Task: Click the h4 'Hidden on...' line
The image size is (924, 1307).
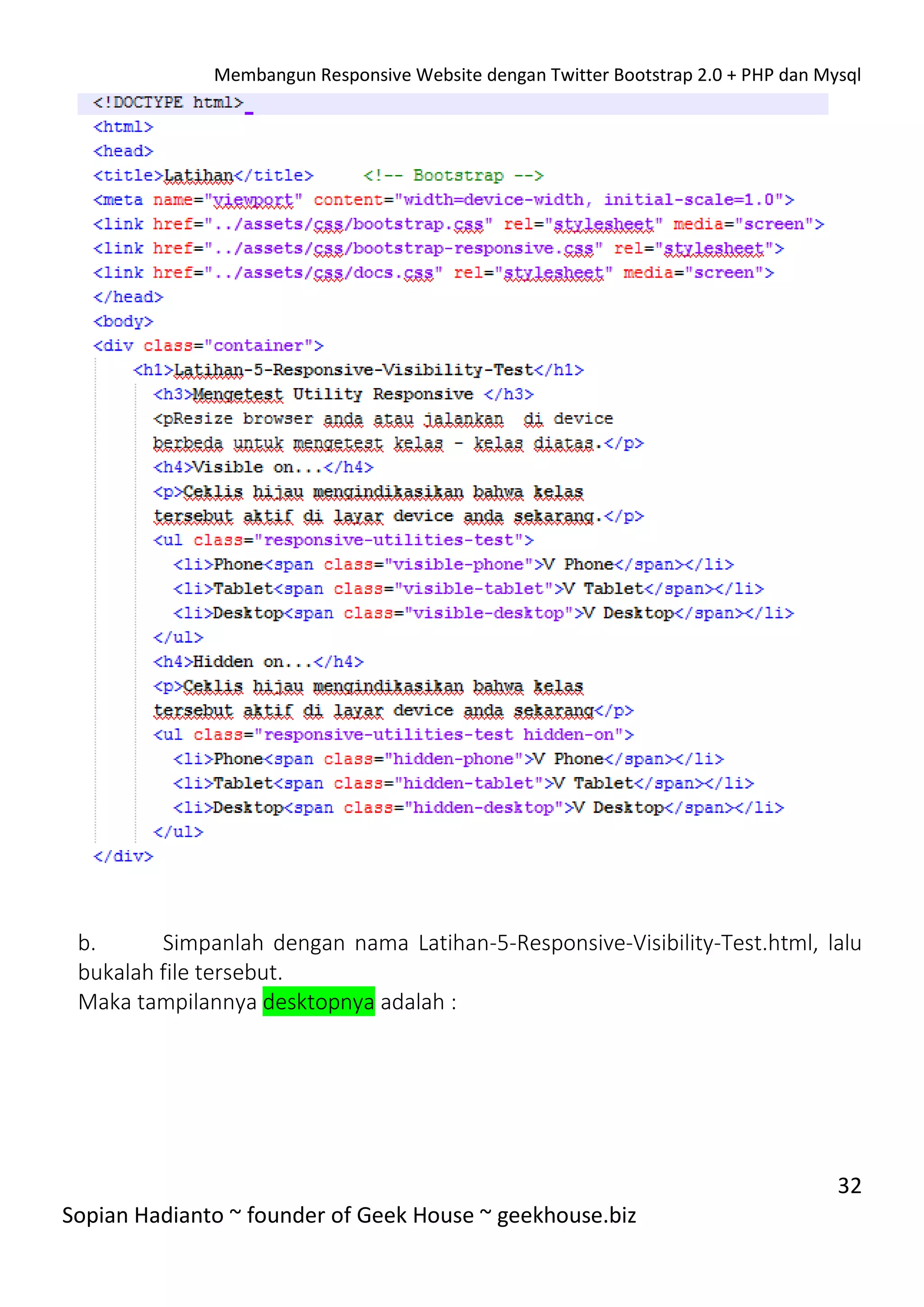Action: tap(259, 662)
